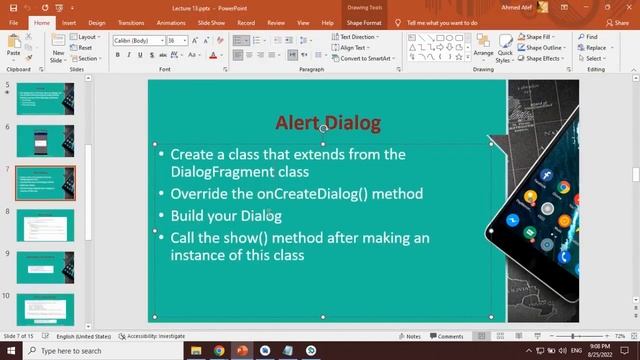This screenshot has height=360, width=640.
Task: Open Shape Effects menu
Action: 541,58
